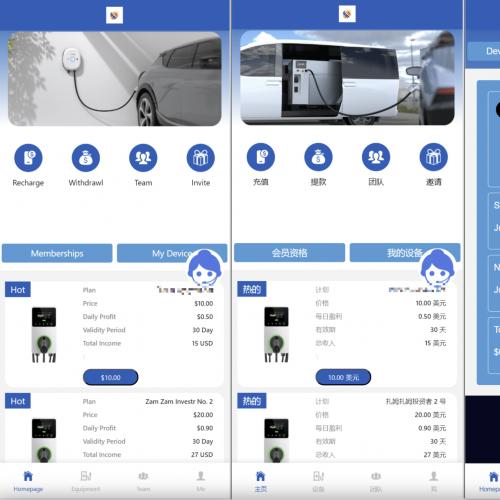Viewport: 500px width, 500px height.
Task: Click the 10.00 美元 purchase button
Action: (x=343, y=377)
